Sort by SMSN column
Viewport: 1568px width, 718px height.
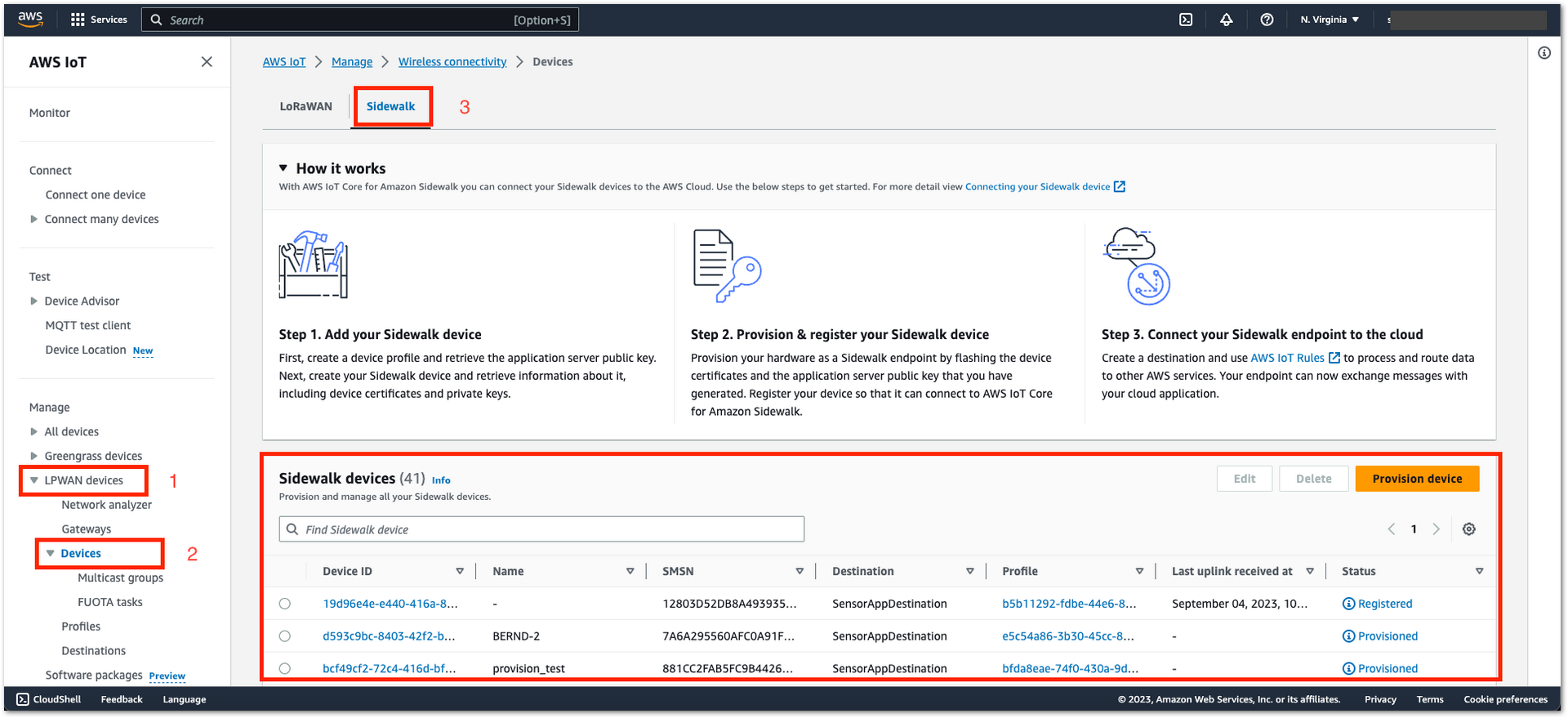tap(800, 571)
